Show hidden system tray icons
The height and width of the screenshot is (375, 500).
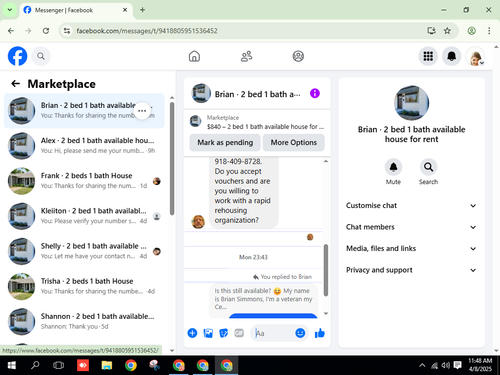click(x=422, y=365)
